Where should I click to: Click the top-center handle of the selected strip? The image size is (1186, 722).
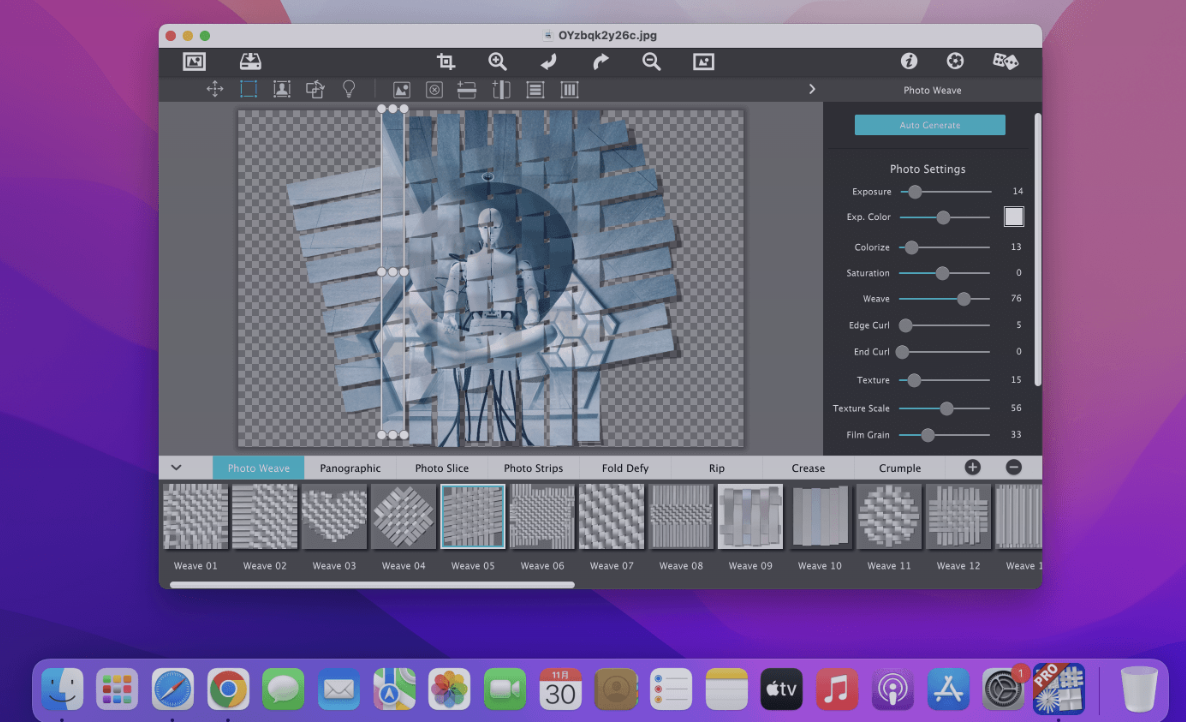(x=393, y=109)
